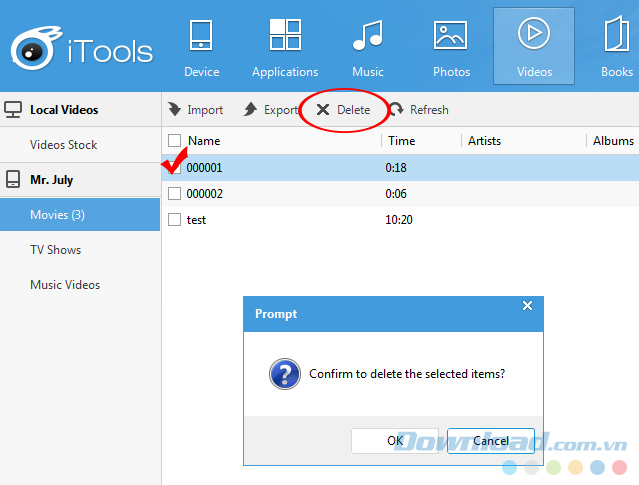The image size is (639, 485).
Task: Cancel the delete prompt
Action: click(491, 441)
